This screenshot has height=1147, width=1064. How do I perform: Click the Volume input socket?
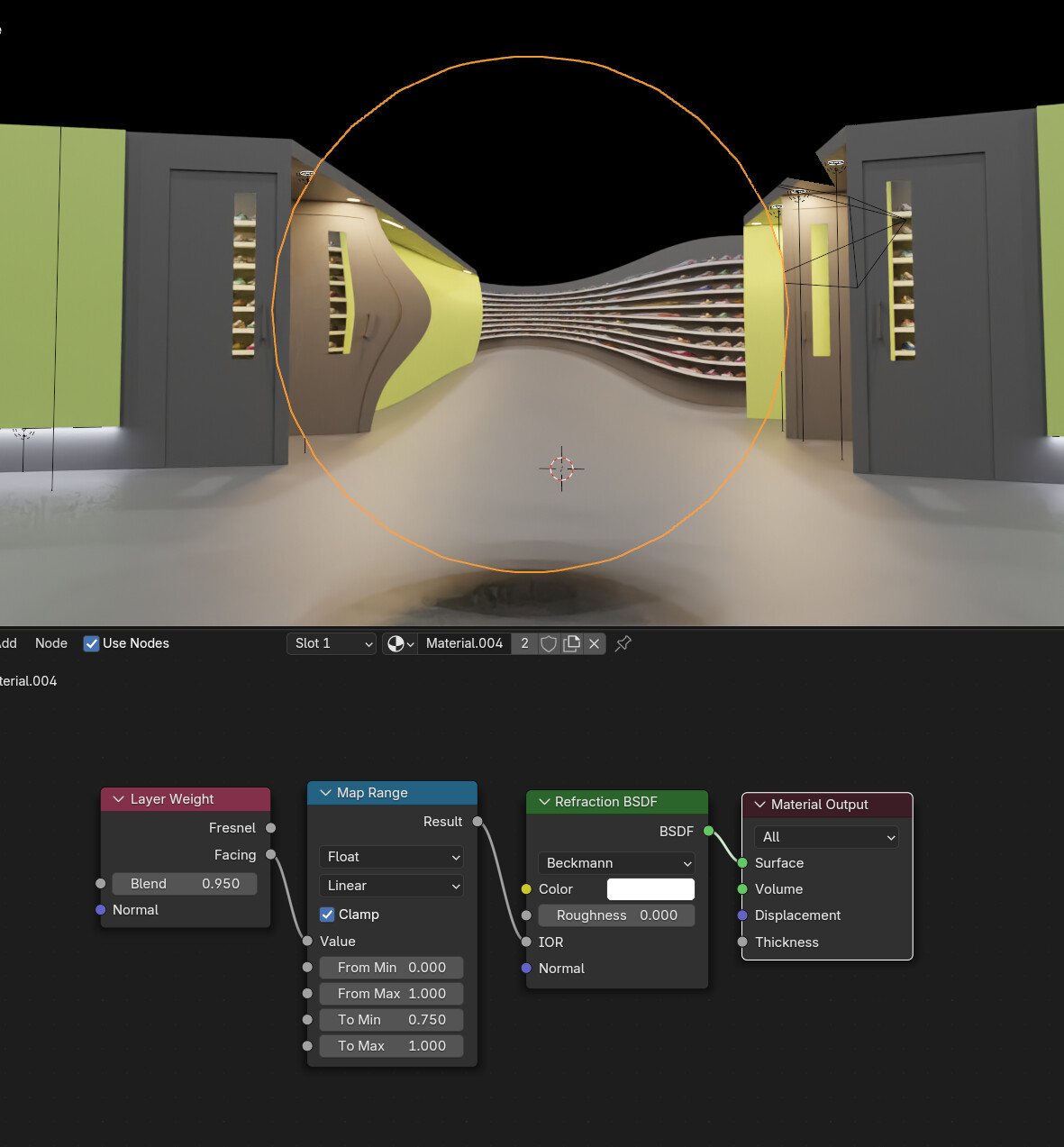pyautogui.click(x=742, y=889)
